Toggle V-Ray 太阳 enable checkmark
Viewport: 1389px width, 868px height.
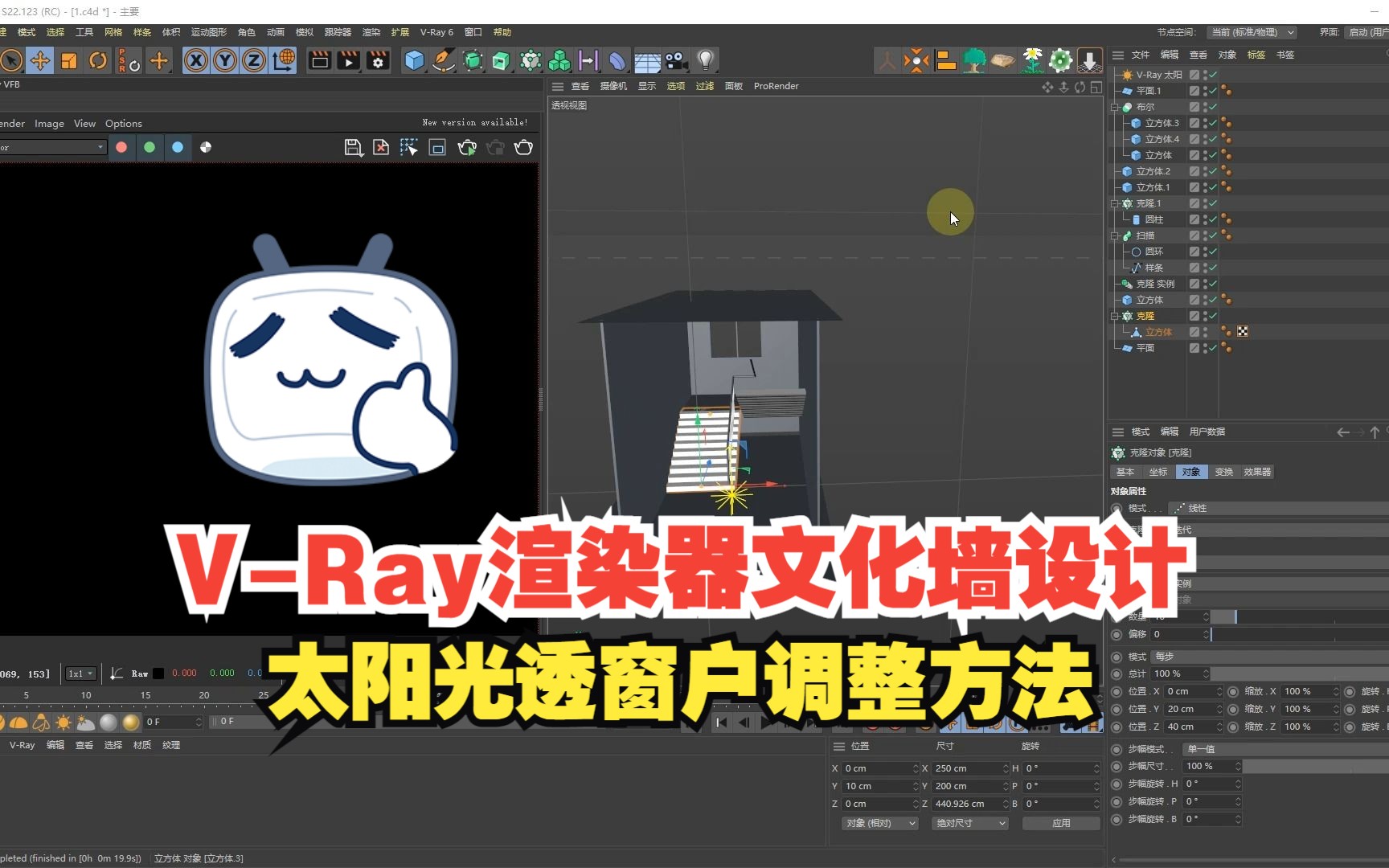tap(1213, 75)
